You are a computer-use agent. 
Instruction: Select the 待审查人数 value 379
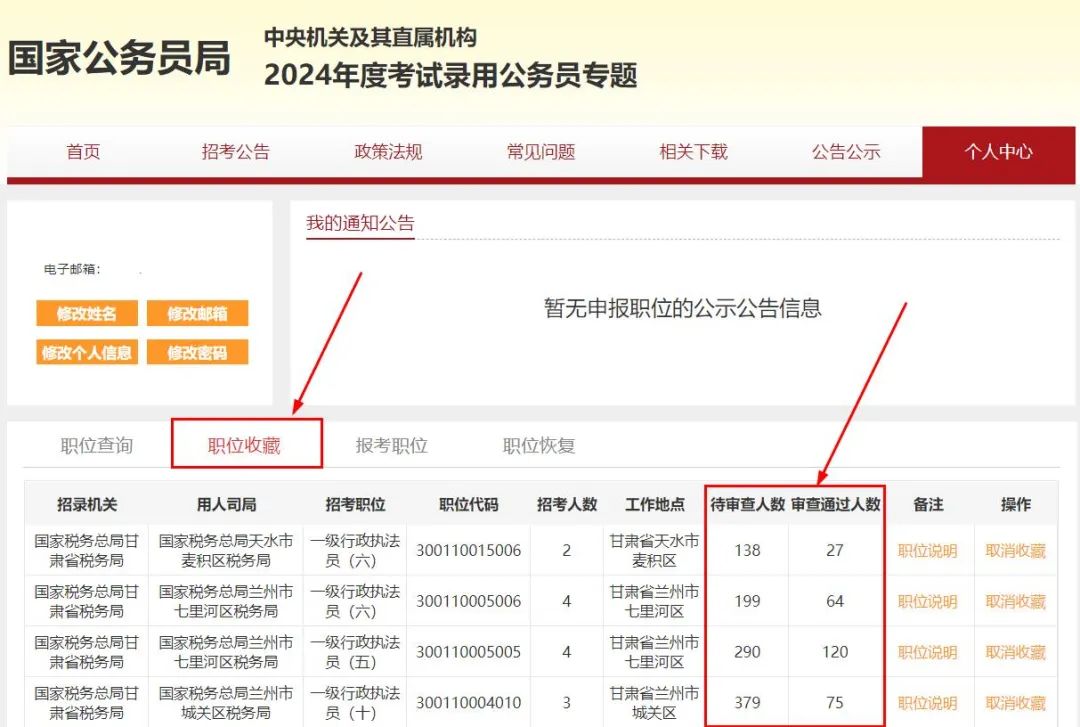tap(747, 703)
